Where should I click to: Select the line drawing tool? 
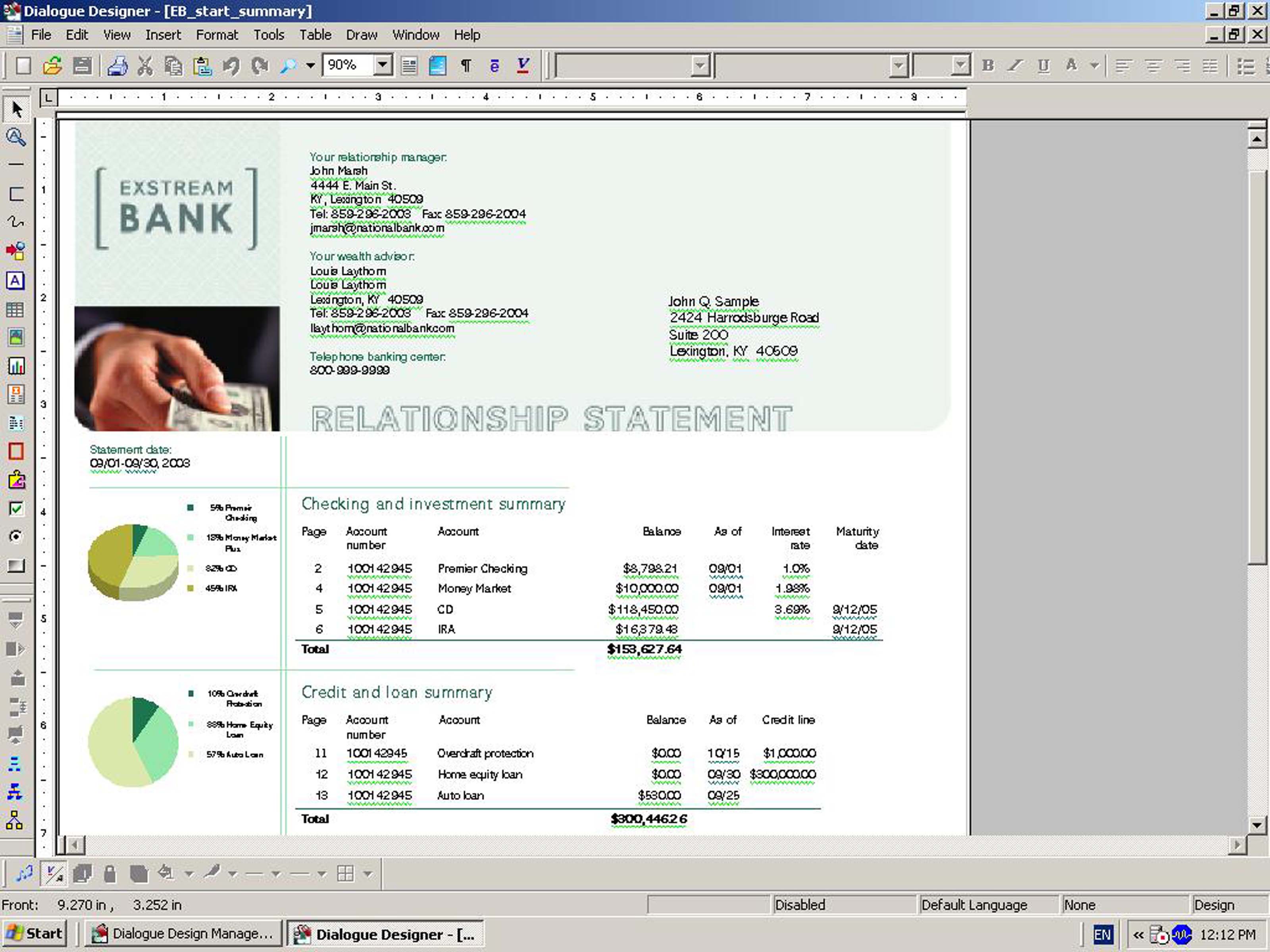click(15, 165)
